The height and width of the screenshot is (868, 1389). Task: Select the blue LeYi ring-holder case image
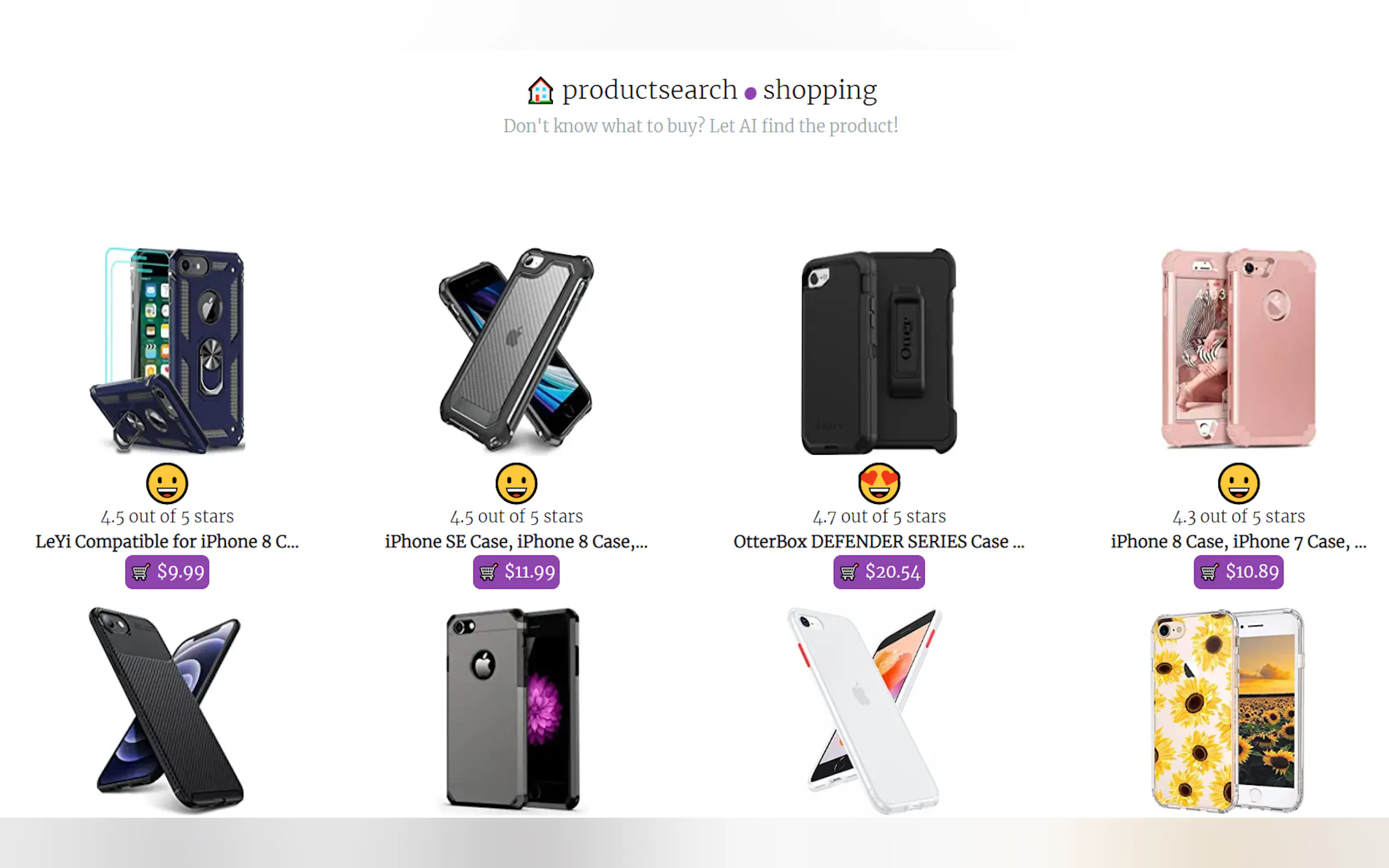pos(167,351)
